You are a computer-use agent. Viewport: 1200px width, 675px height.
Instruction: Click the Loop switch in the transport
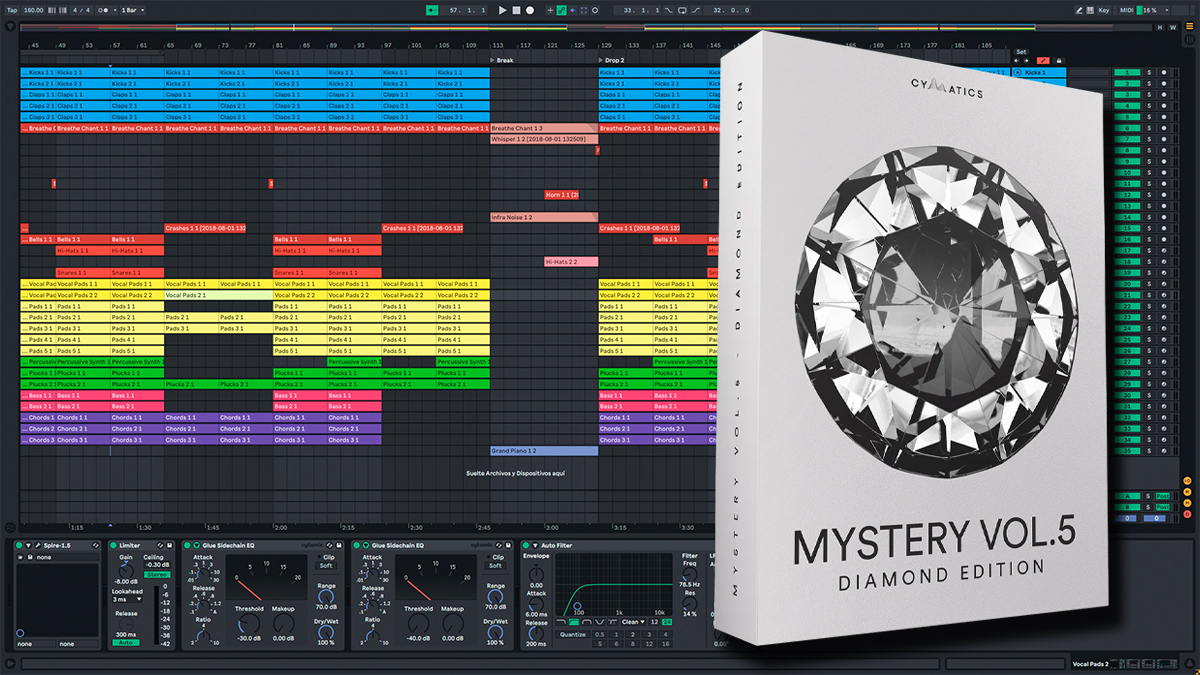[x=682, y=10]
